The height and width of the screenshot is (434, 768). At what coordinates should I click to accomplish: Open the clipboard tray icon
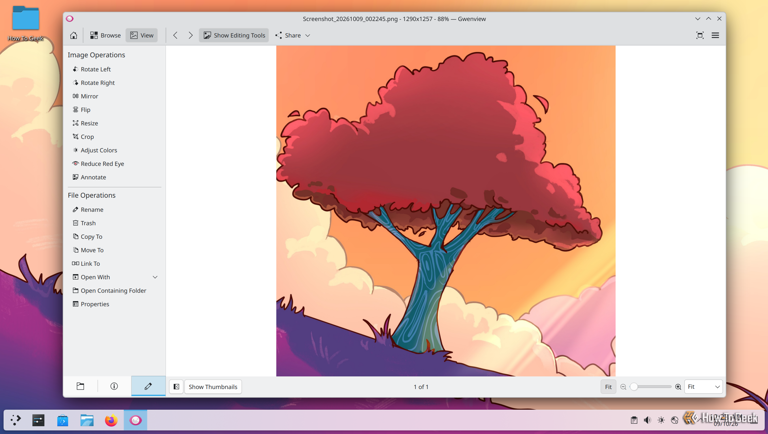pyautogui.click(x=634, y=420)
